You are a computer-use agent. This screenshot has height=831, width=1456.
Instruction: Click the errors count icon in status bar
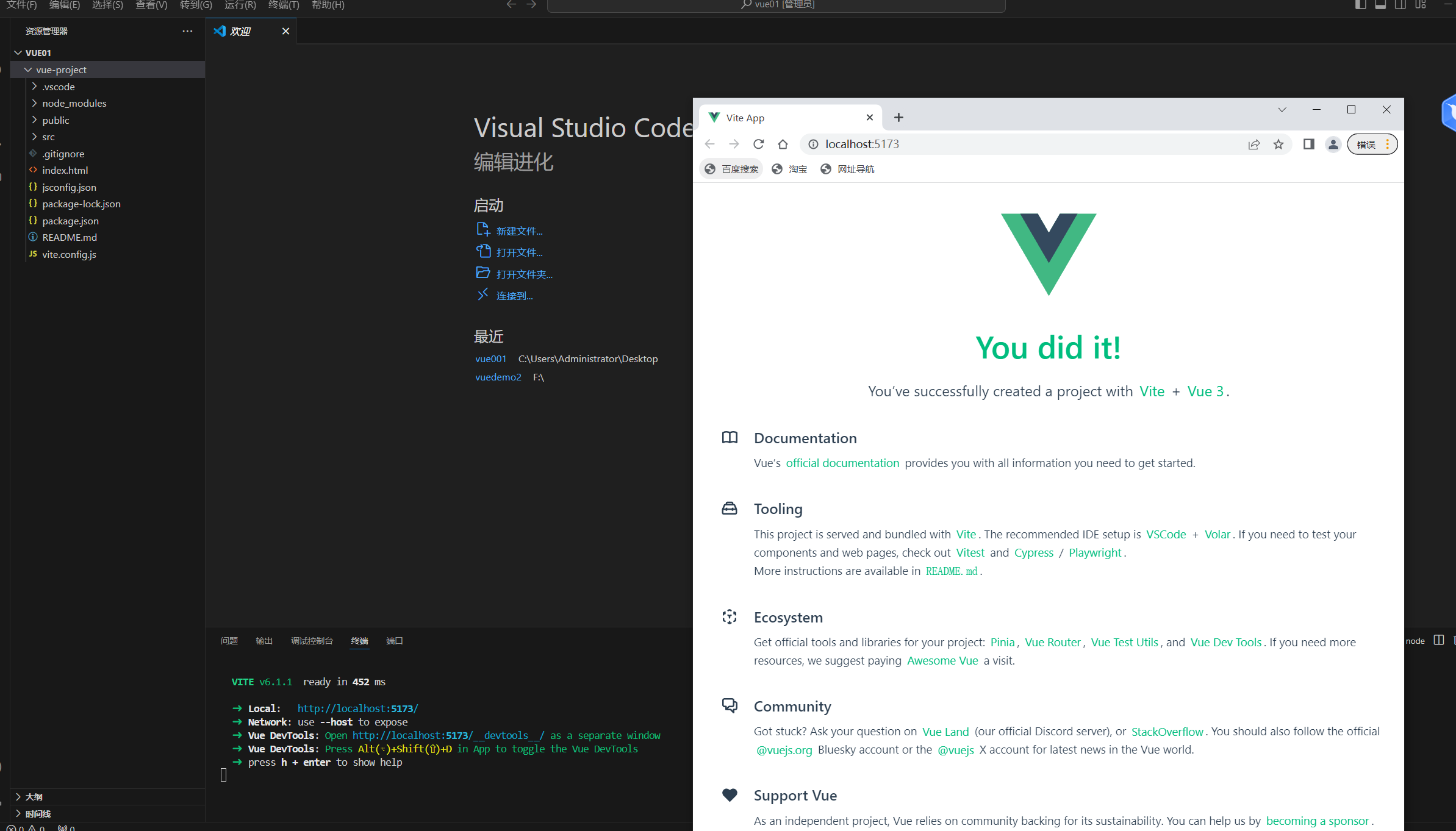coord(11,827)
